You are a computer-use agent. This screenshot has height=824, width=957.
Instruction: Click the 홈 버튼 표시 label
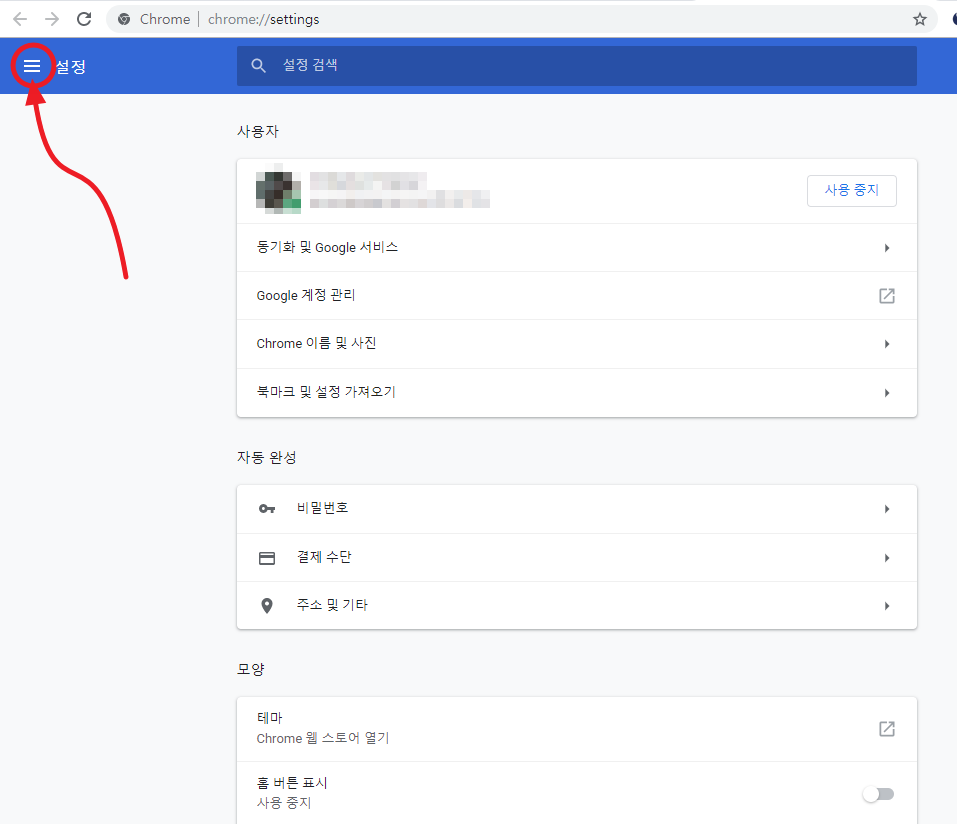[x=292, y=782]
